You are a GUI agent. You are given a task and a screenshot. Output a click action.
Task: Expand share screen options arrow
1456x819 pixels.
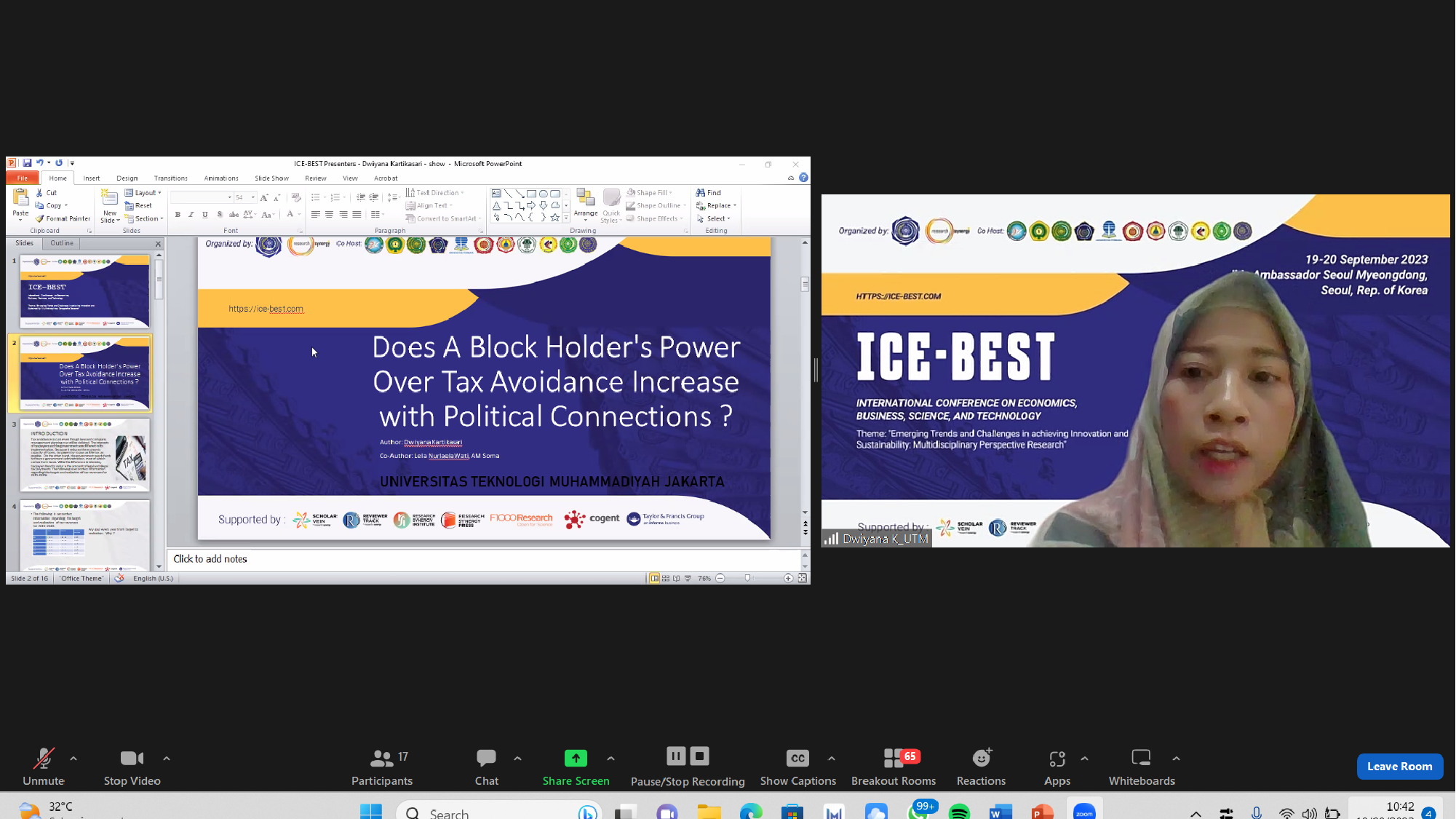click(x=610, y=758)
